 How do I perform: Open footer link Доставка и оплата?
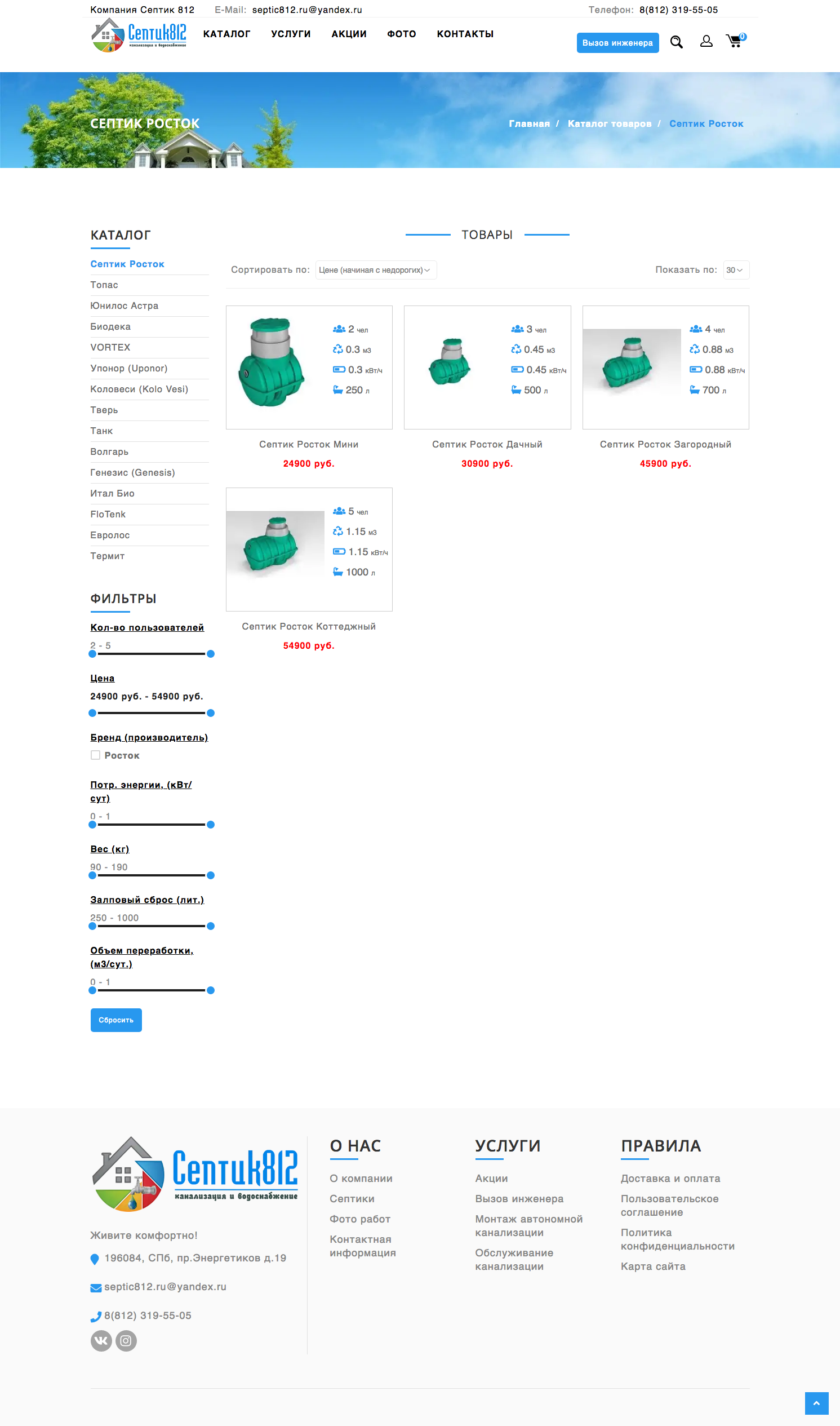click(671, 1179)
